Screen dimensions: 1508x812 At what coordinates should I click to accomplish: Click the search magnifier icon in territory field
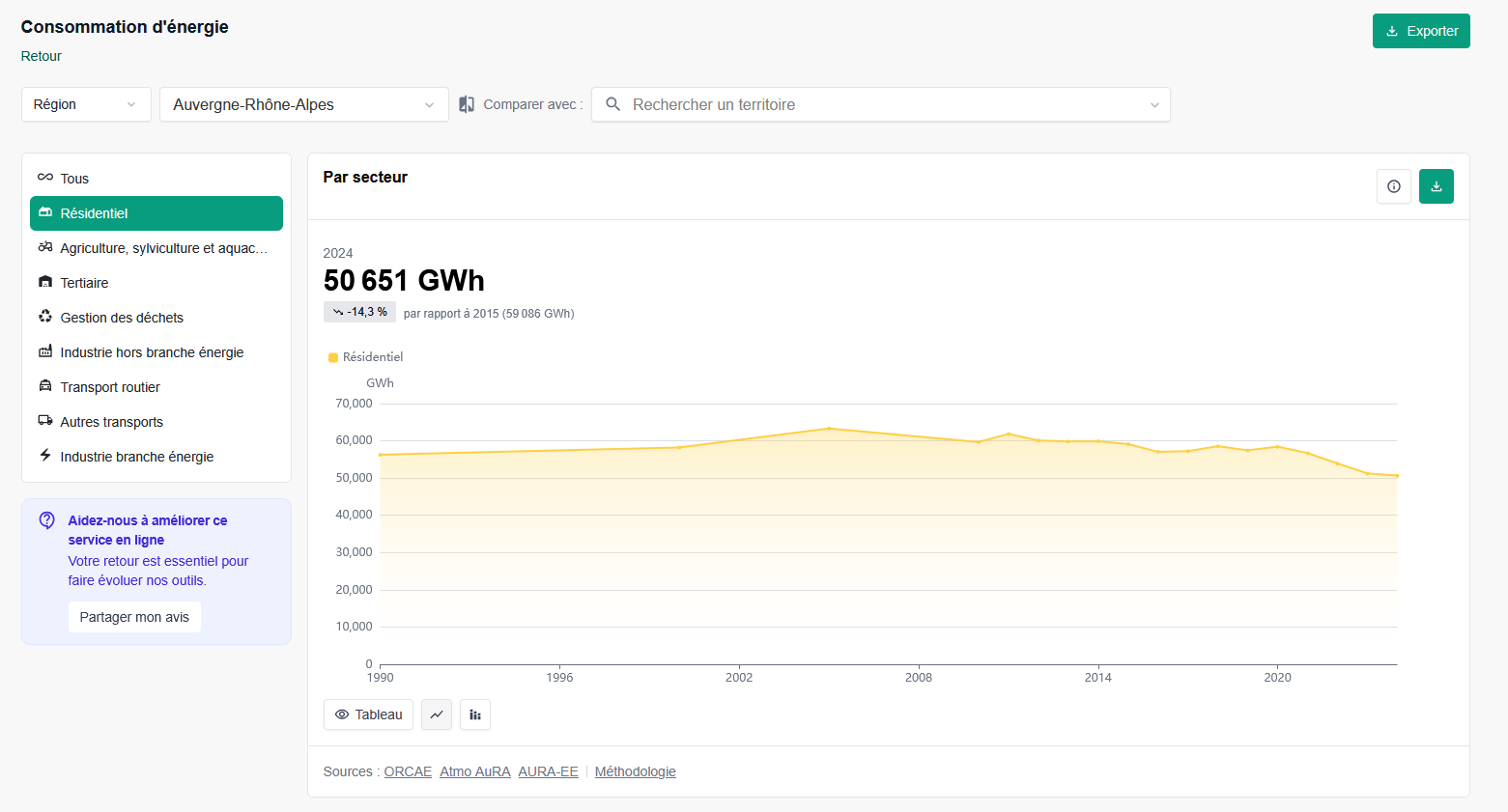(x=612, y=104)
